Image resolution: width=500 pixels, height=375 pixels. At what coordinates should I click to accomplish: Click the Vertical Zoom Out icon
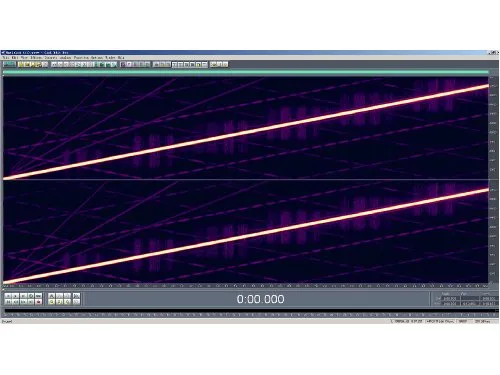[76, 302]
